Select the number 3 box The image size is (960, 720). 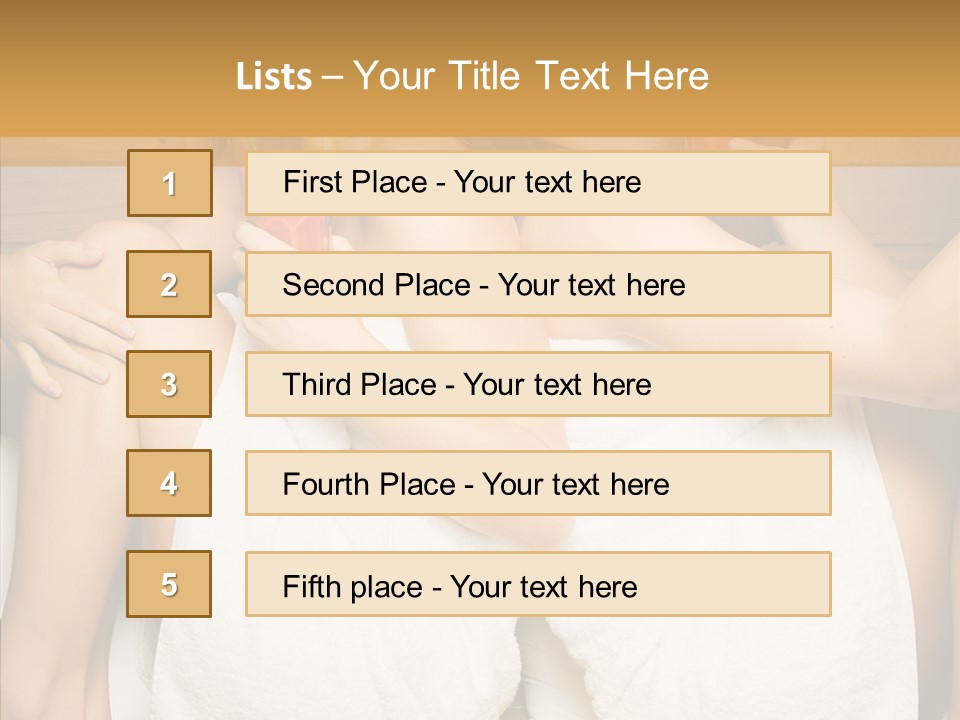(169, 384)
